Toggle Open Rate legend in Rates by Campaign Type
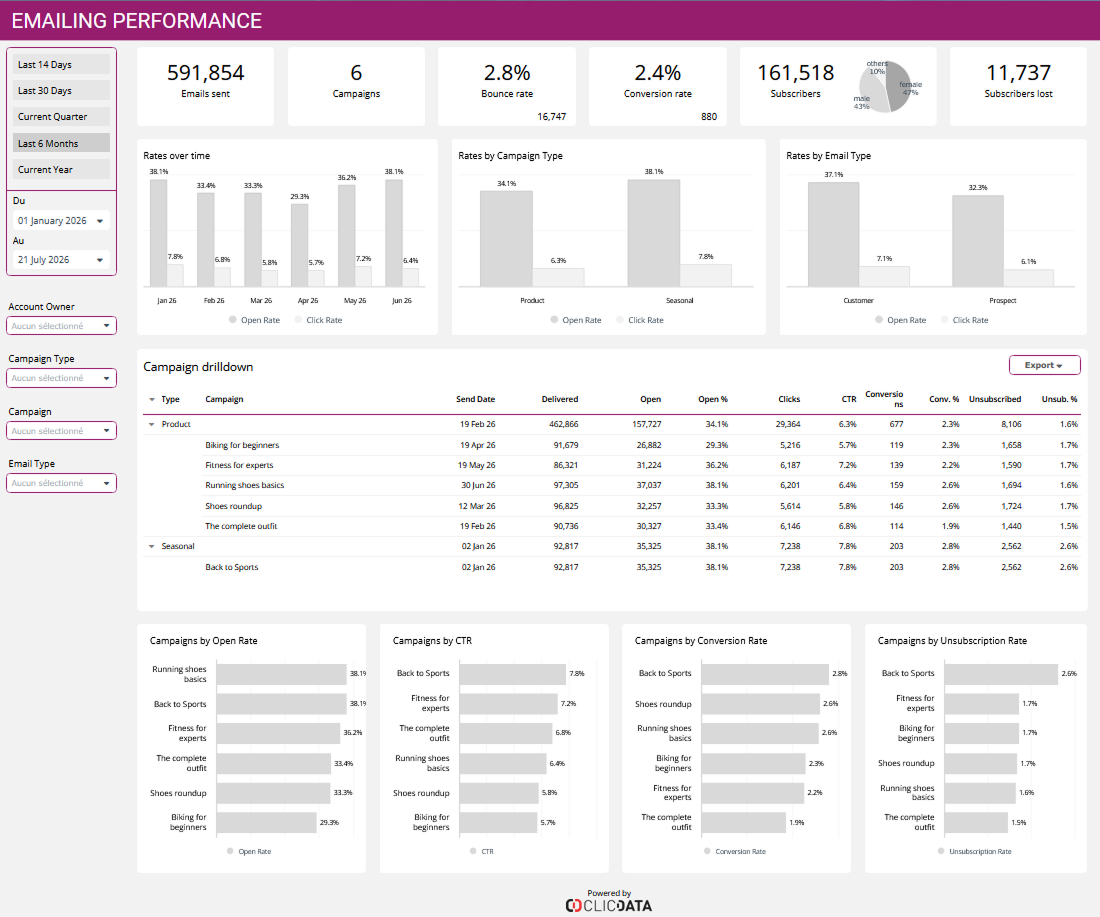The image size is (1100, 917). 575,320
